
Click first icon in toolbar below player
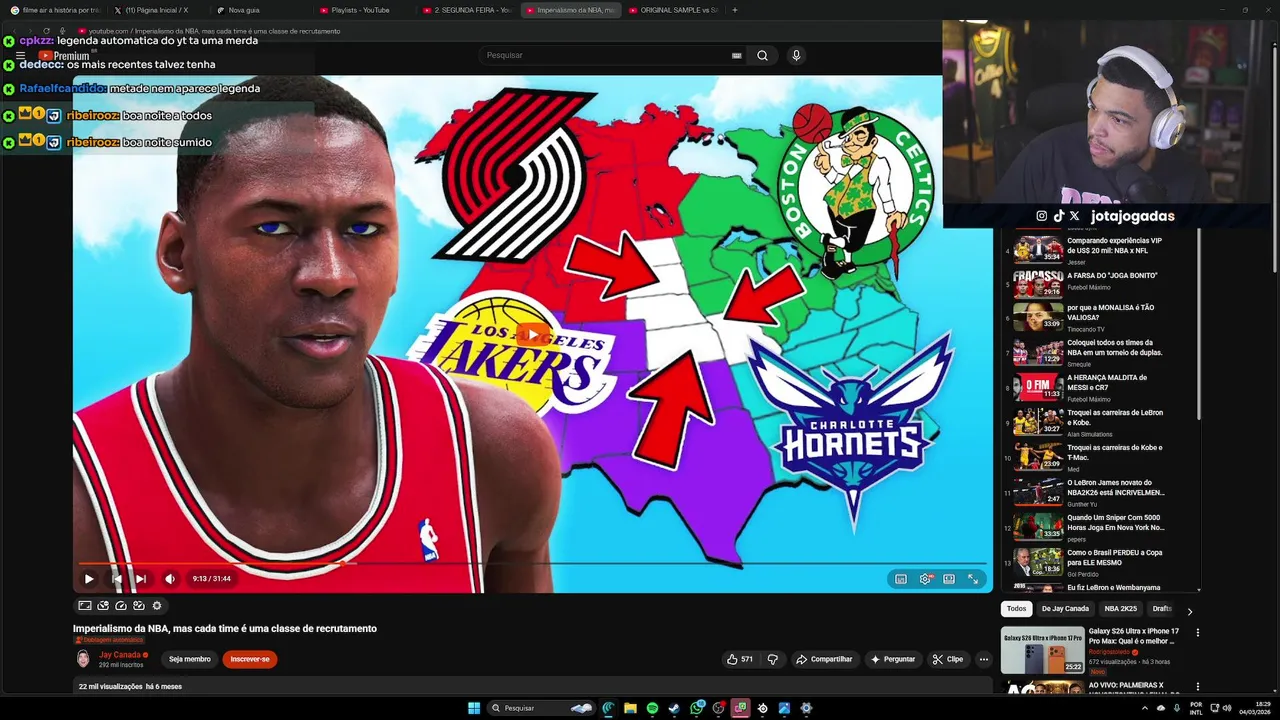pyautogui.click(x=85, y=605)
